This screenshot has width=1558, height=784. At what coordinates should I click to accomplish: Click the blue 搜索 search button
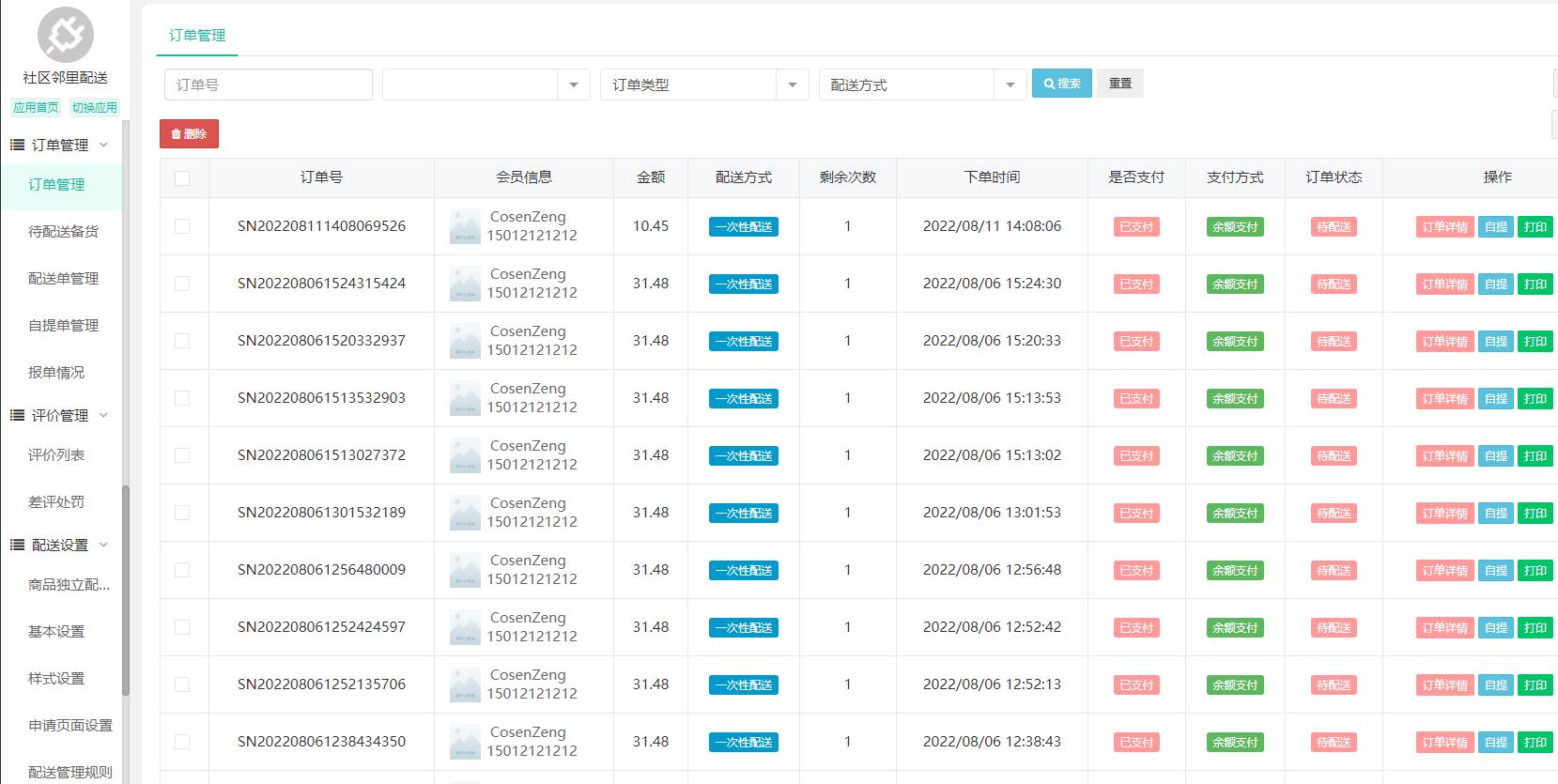pos(1062,84)
